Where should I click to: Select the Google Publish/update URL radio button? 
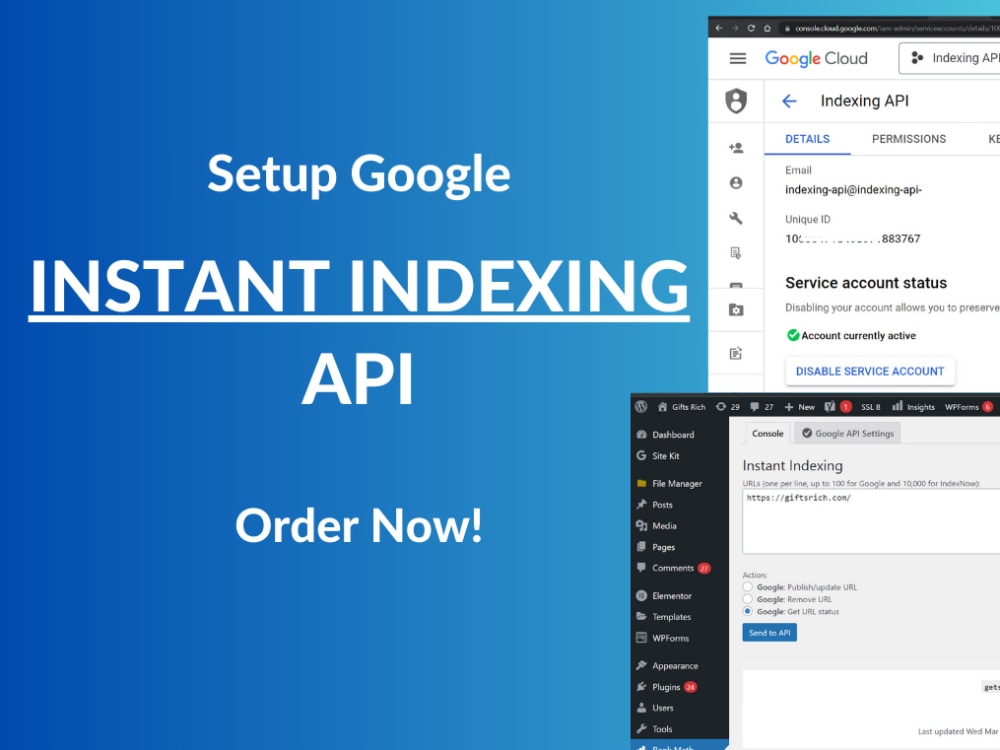click(748, 588)
